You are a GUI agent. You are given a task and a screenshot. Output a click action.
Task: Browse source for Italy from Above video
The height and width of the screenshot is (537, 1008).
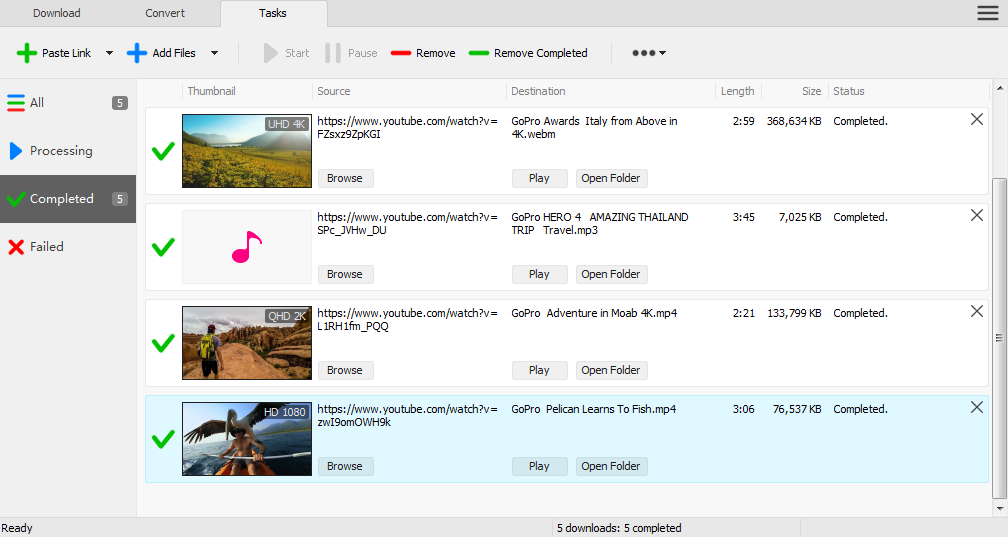(x=345, y=178)
